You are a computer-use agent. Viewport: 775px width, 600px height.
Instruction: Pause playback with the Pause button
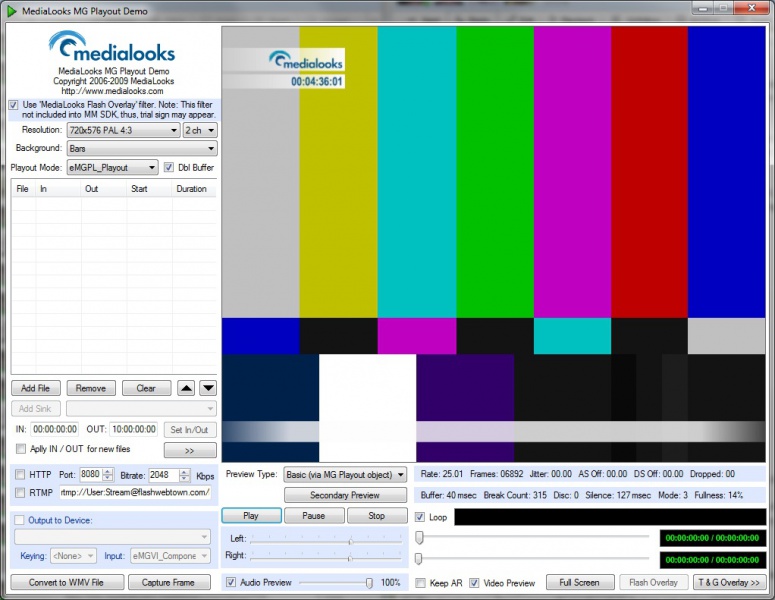(x=313, y=515)
